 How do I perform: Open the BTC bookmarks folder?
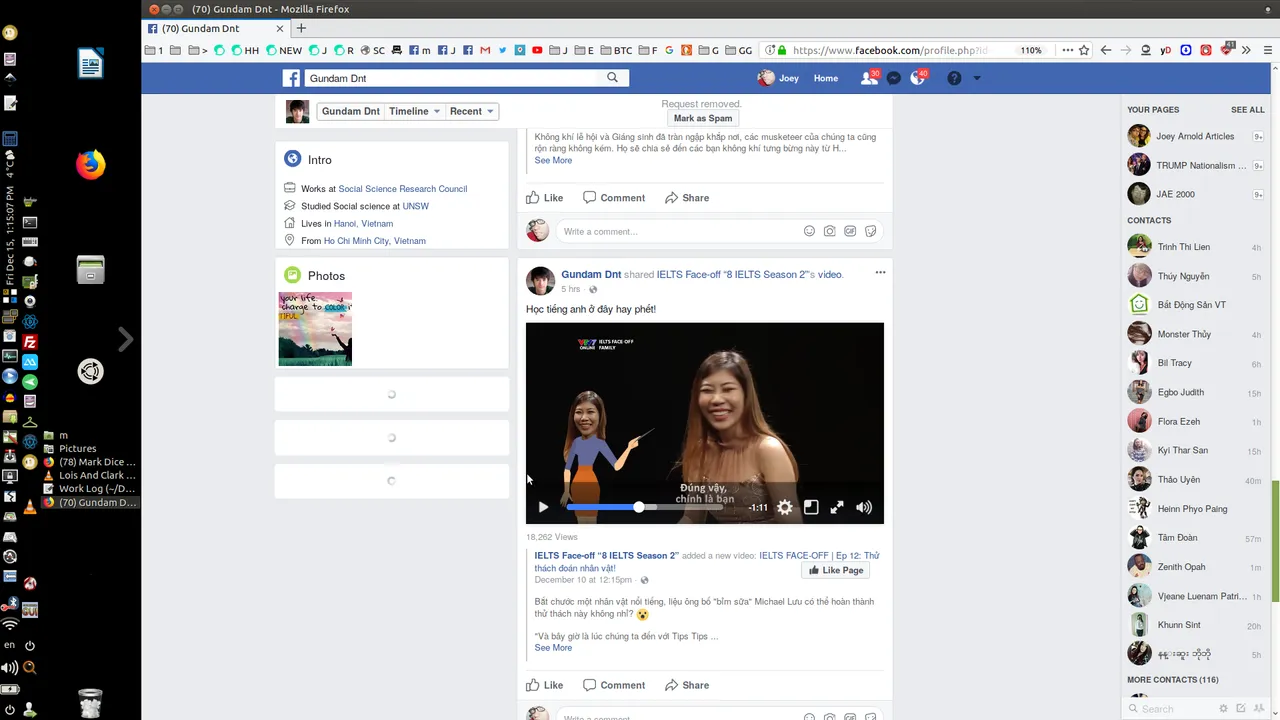[x=616, y=50]
